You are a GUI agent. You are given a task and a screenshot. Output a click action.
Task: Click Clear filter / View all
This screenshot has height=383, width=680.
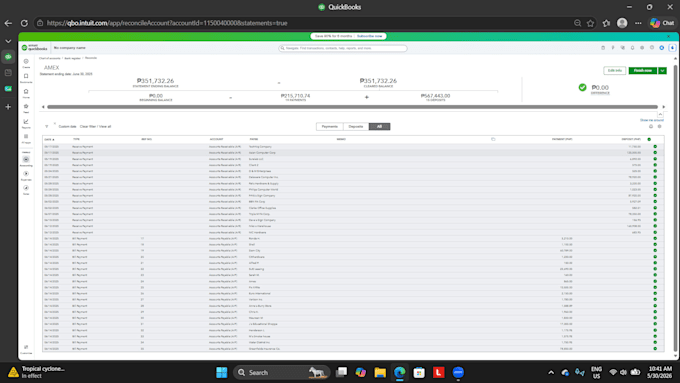pos(95,127)
